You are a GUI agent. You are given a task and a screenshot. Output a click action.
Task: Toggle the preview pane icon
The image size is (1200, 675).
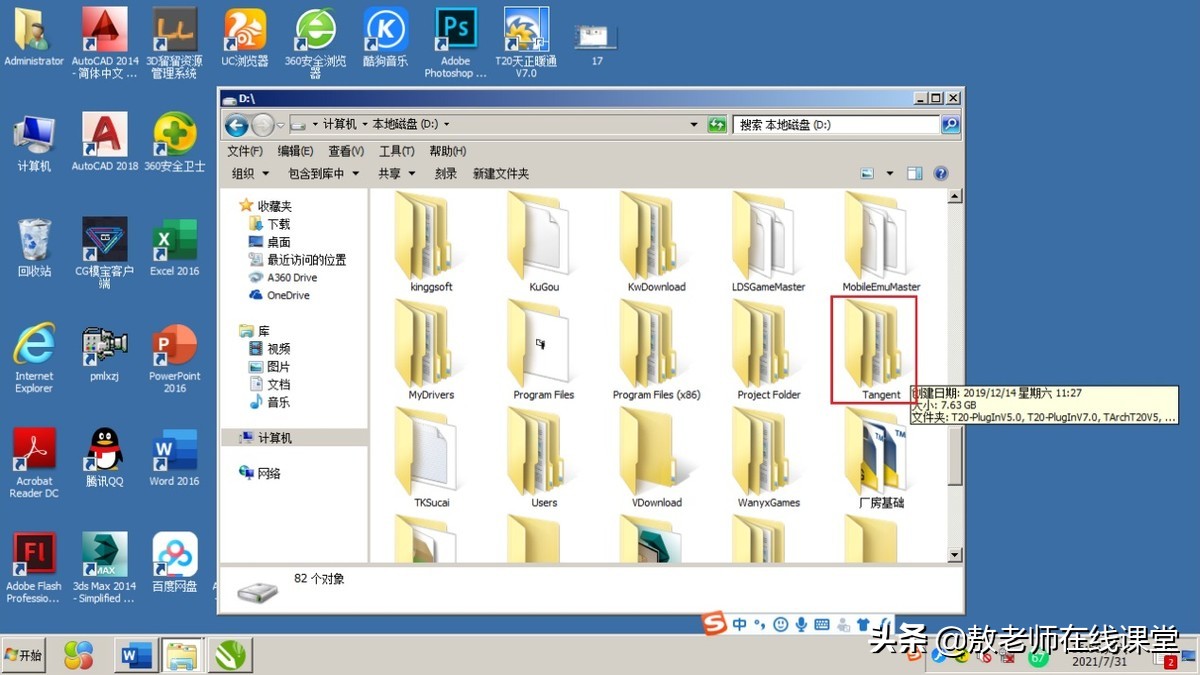[913, 172]
